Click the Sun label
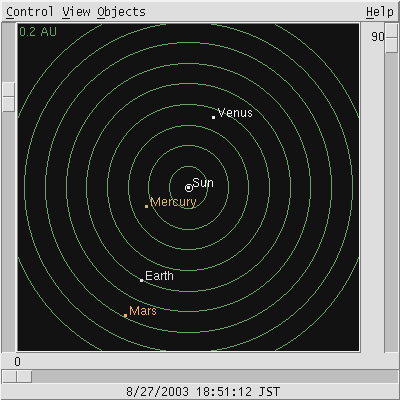 pos(203,183)
